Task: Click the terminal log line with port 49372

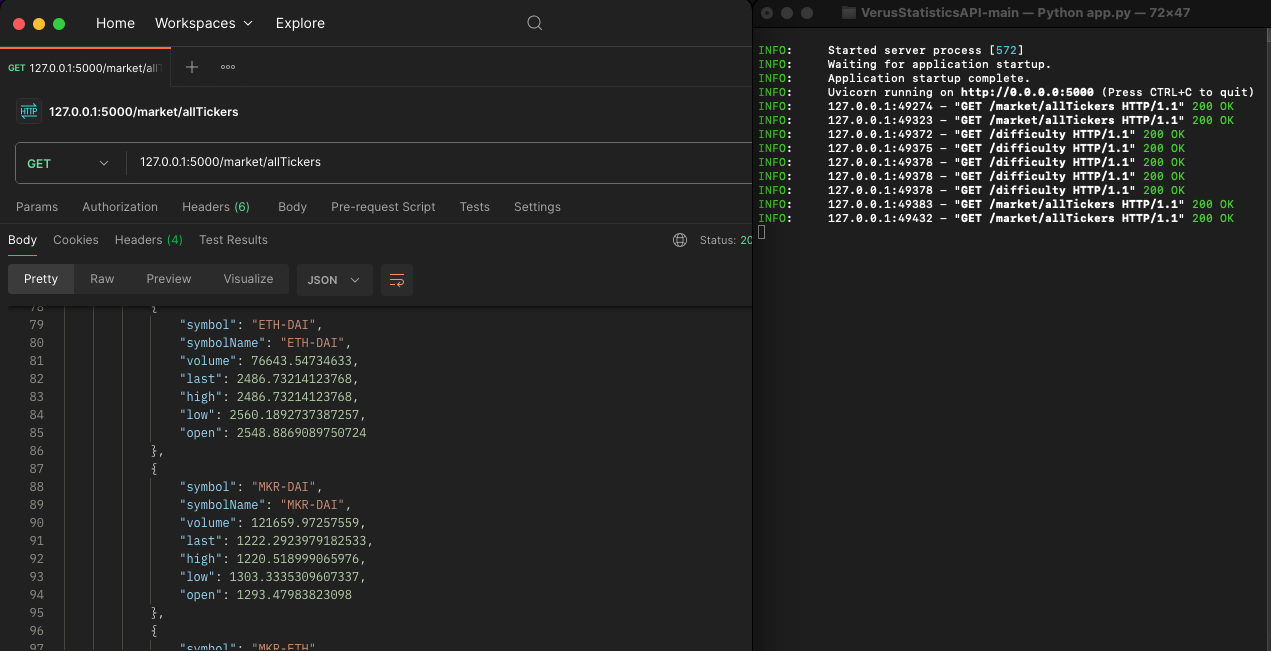Action: tap(971, 134)
